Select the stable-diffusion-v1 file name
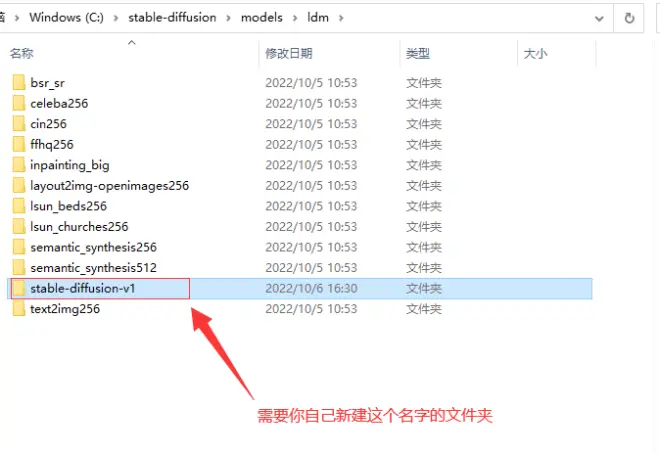Viewport: 660px width, 454px height. [83, 288]
